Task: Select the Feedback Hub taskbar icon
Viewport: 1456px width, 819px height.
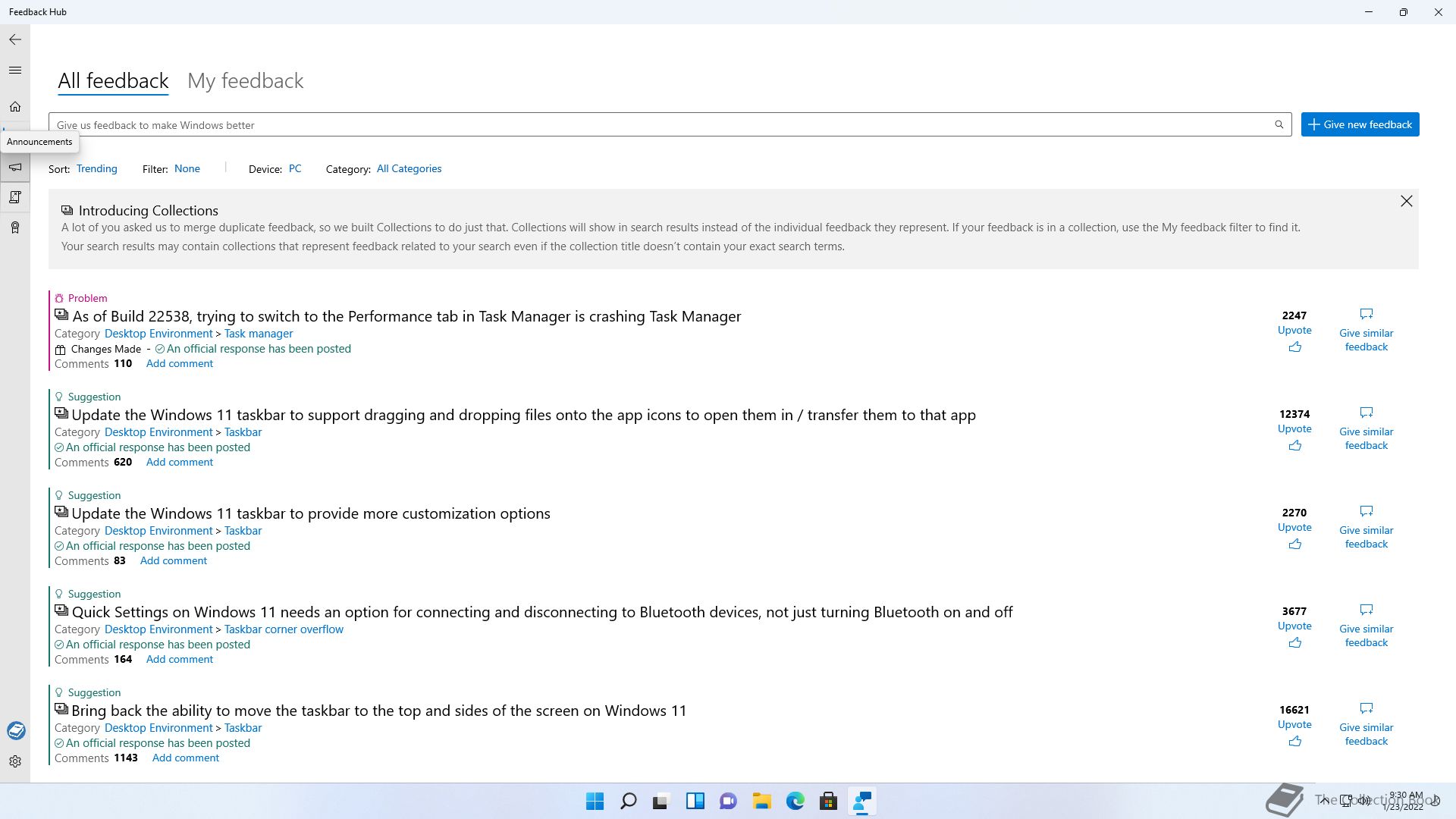Action: [861, 801]
